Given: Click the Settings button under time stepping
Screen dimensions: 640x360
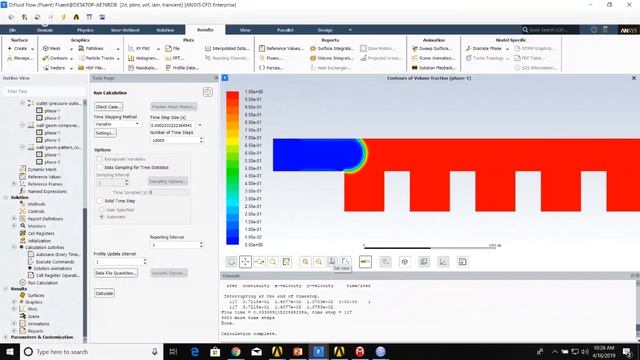Looking at the screenshot, I should pos(105,133).
